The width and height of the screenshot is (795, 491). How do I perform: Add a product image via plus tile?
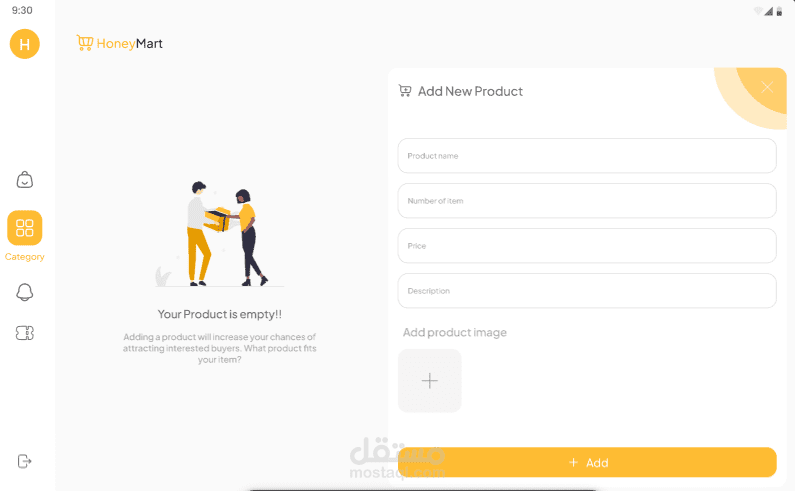429,380
